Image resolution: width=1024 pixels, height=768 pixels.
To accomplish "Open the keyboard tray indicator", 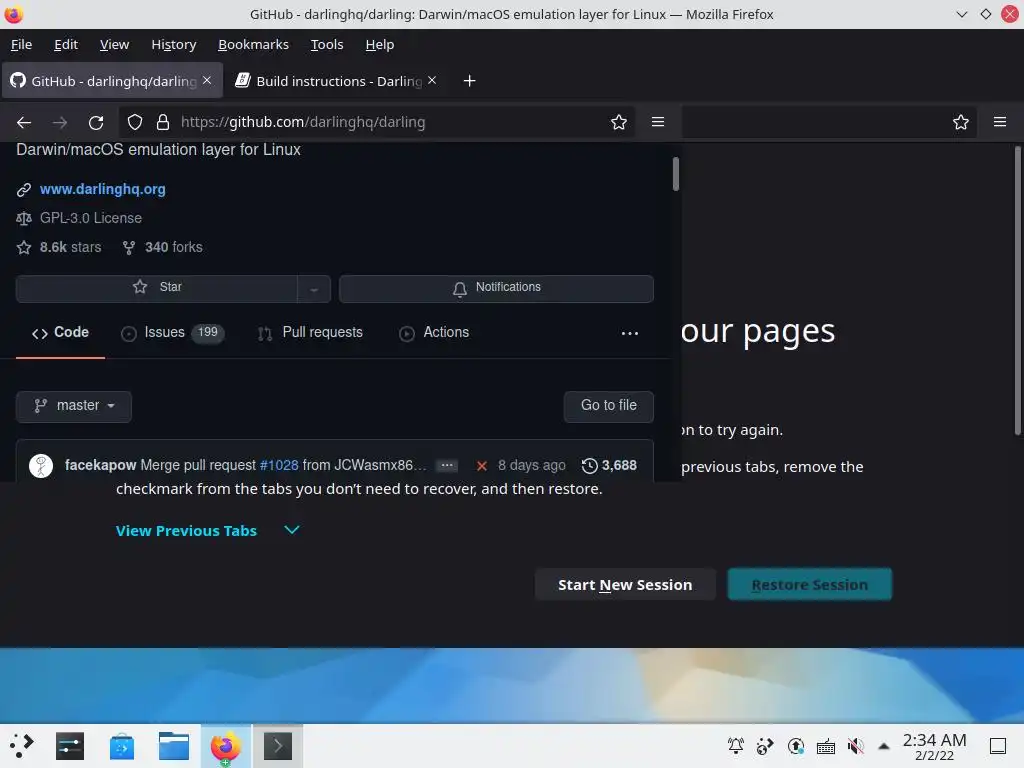I will tap(825, 746).
